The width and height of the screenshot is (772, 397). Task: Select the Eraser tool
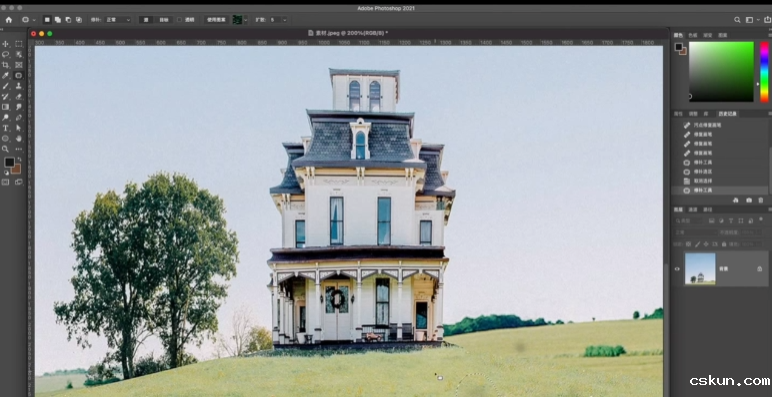point(19,97)
